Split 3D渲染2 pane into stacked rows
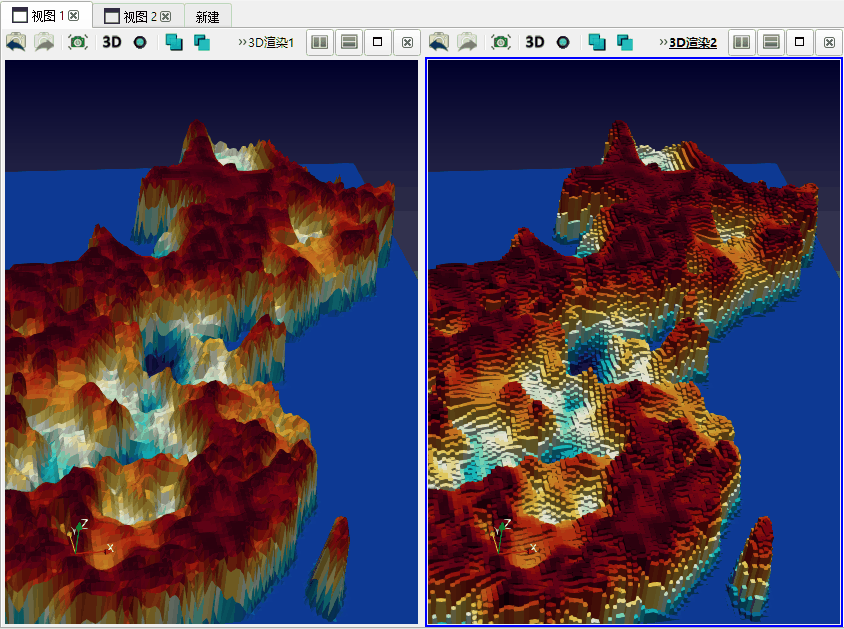 [x=771, y=42]
